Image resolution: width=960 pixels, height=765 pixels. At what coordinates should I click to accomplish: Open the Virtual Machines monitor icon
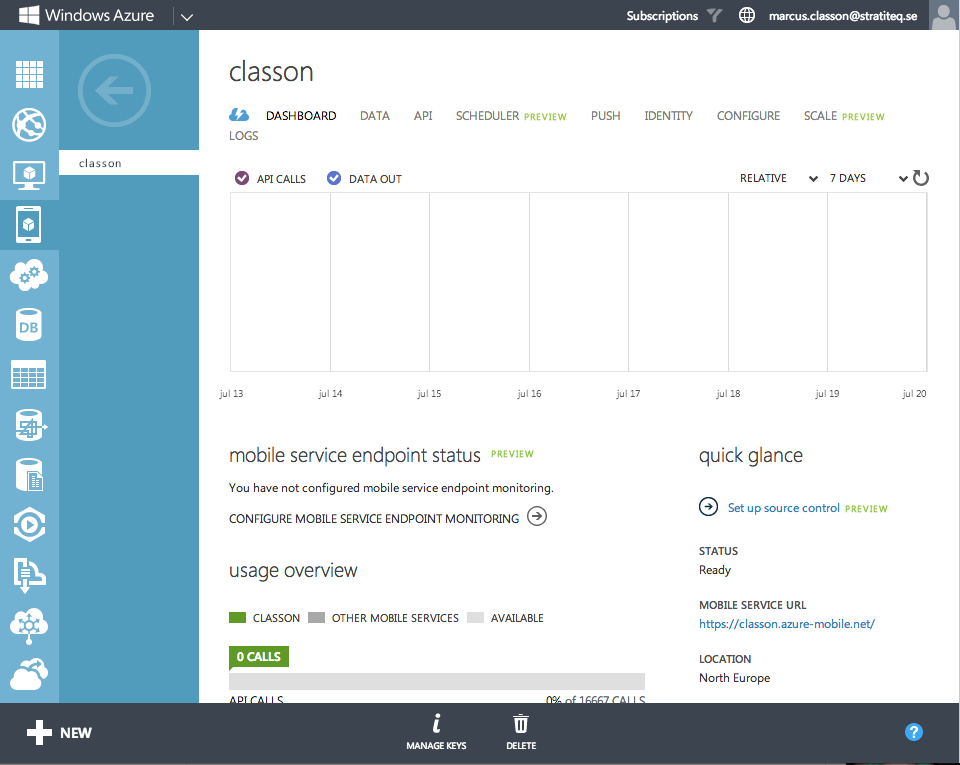coord(29,175)
